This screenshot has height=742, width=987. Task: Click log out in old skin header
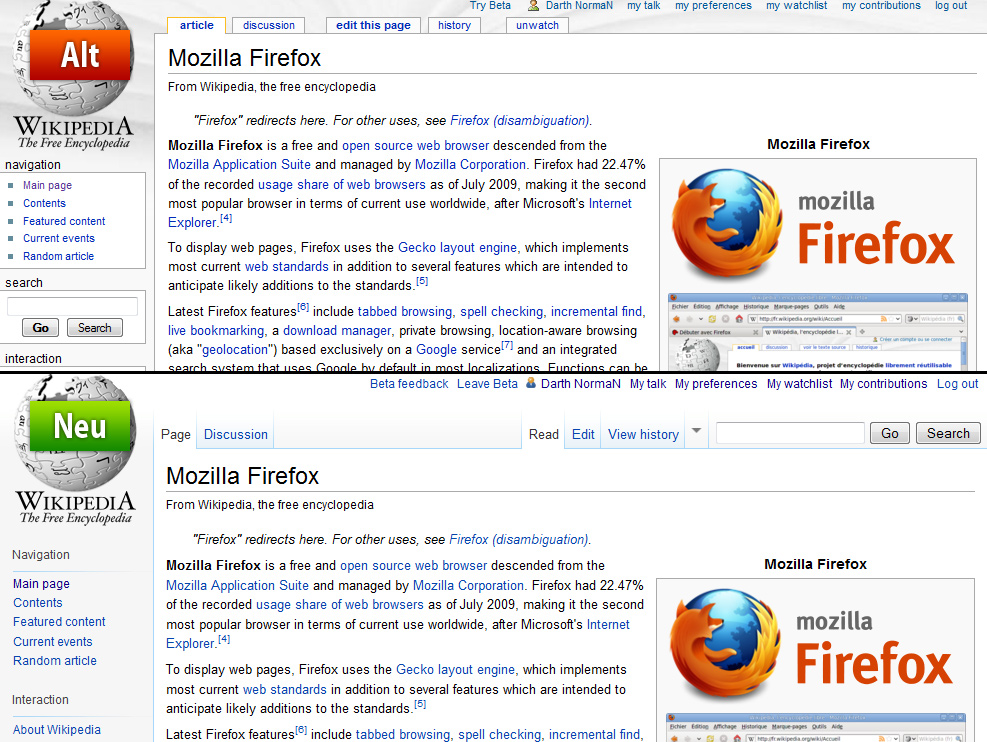pyautogui.click(x=951, y=6)
